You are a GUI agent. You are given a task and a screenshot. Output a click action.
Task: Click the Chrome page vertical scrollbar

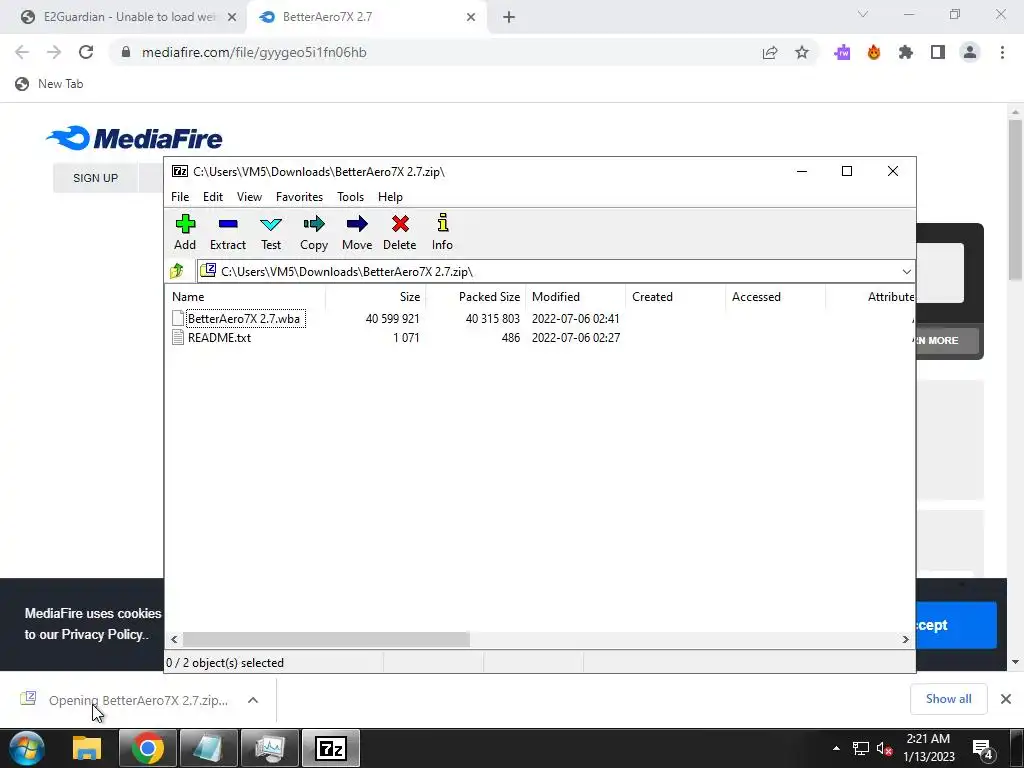[1015, 200]
